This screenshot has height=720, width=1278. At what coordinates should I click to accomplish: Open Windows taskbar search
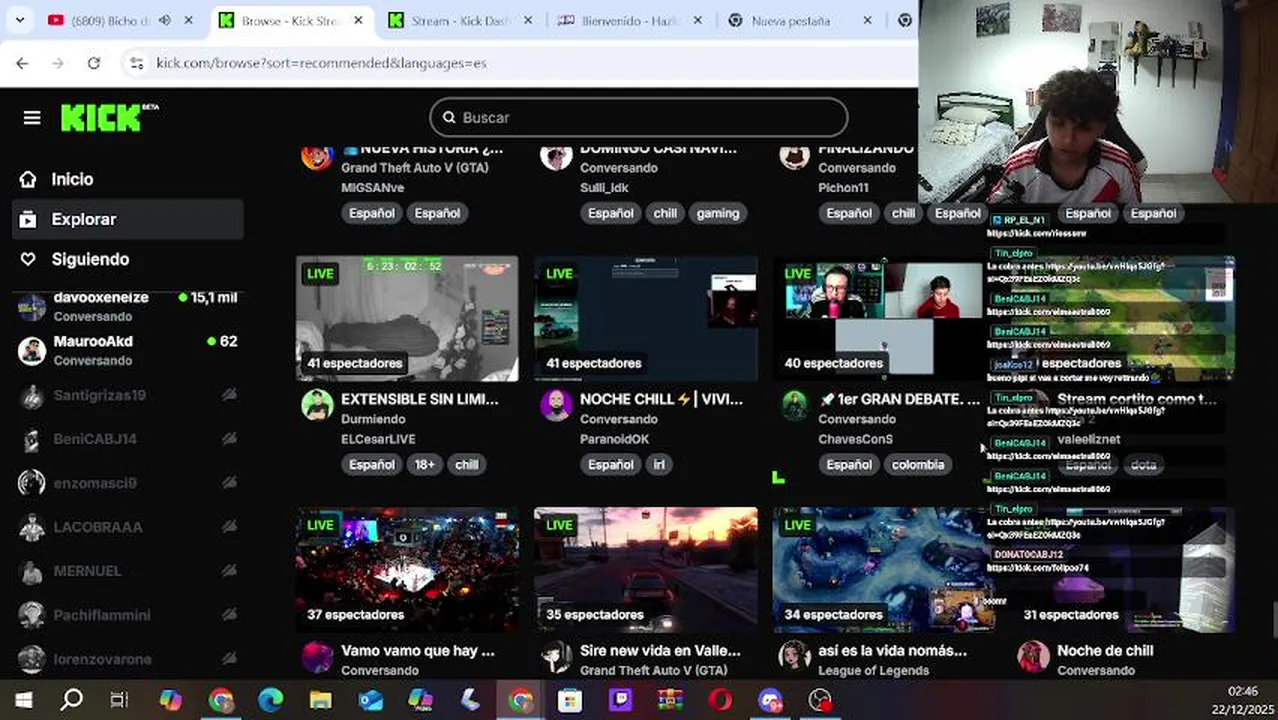72,700
